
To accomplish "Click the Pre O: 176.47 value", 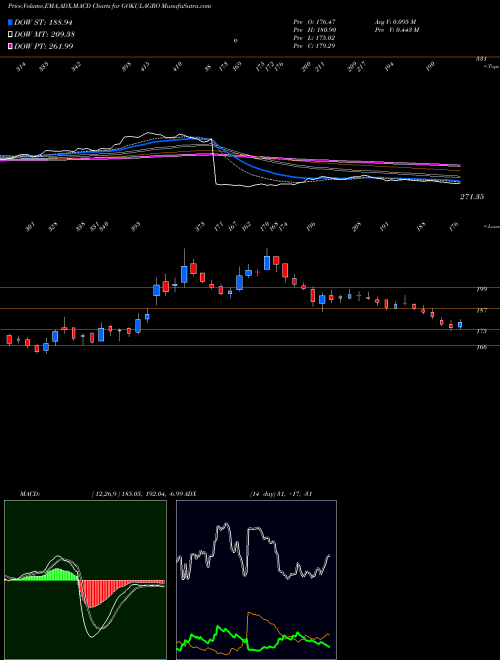I will tap(314, 21).
